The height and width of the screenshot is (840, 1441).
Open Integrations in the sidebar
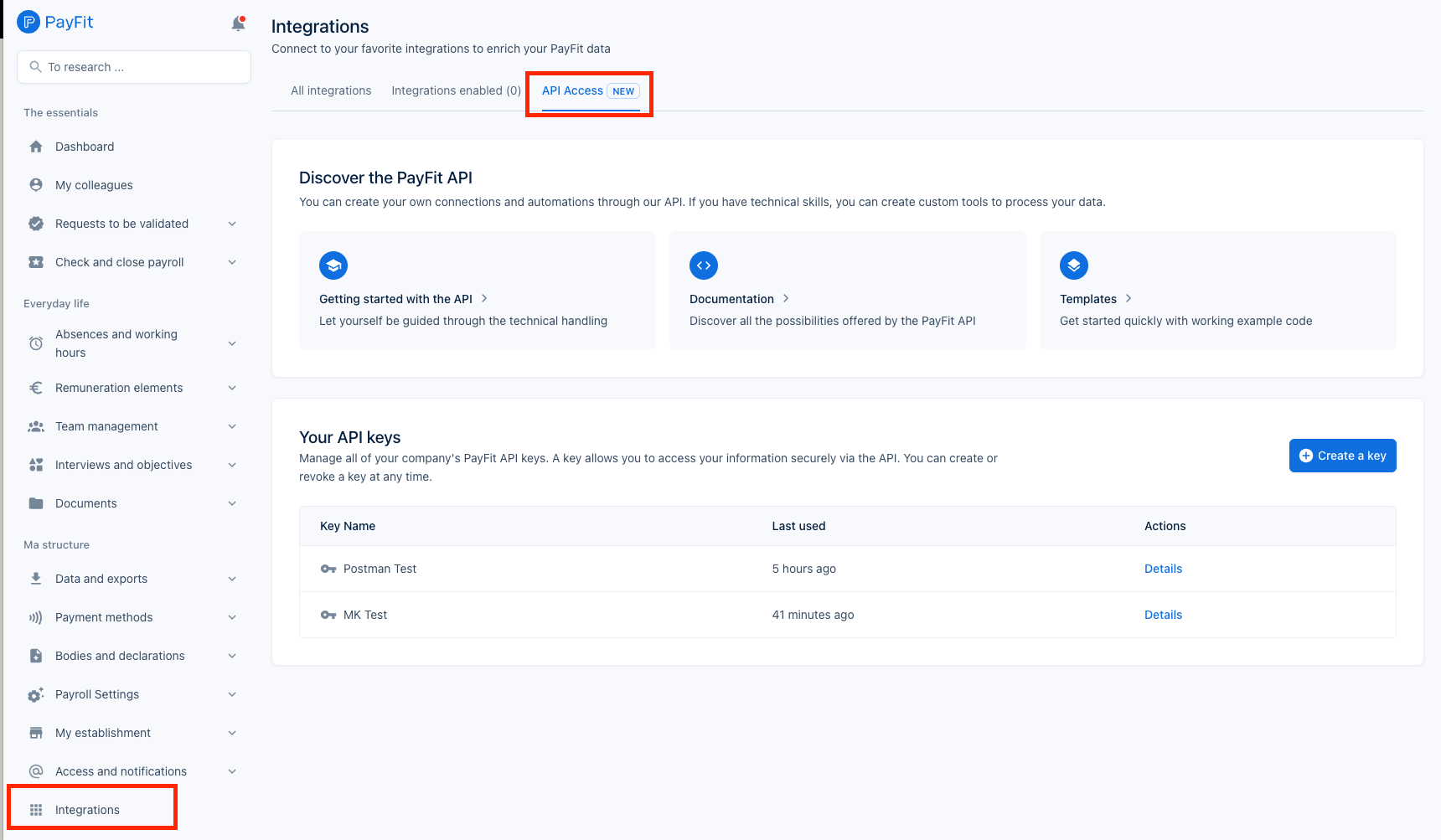(87, 810)
